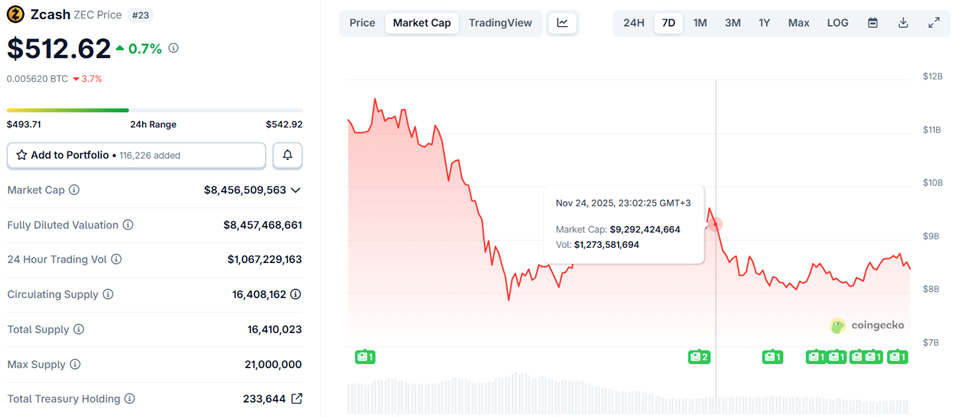Screen dimensions: 975x417
Task: Click the info icon beside the price change percentage
Action: (174, 47)
